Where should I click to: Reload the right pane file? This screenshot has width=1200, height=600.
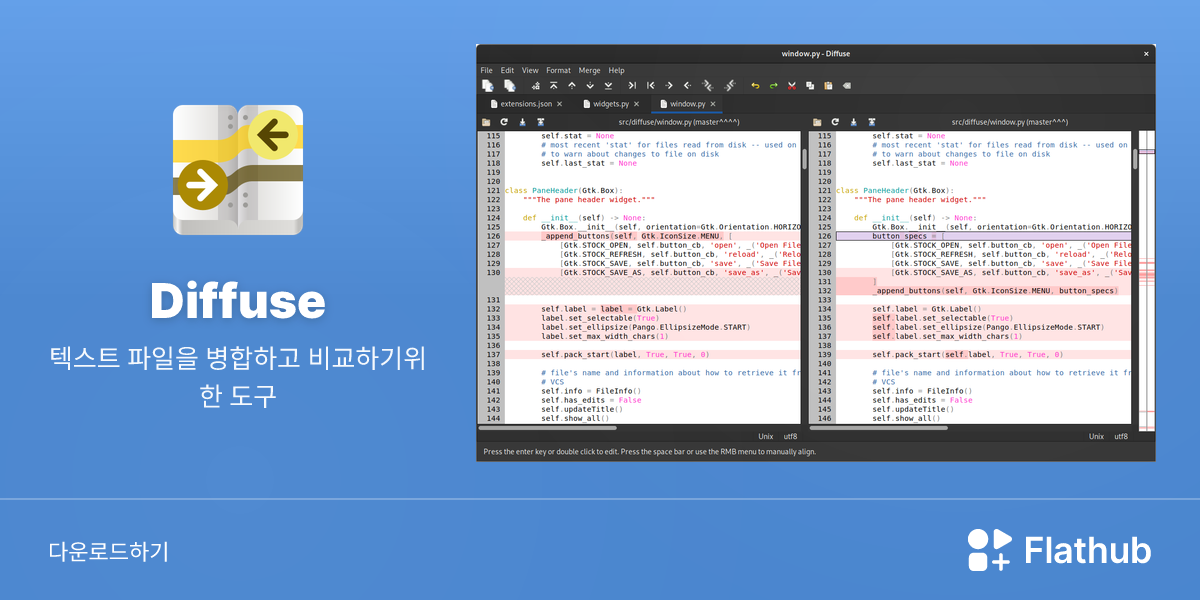[x=835, y=122]
